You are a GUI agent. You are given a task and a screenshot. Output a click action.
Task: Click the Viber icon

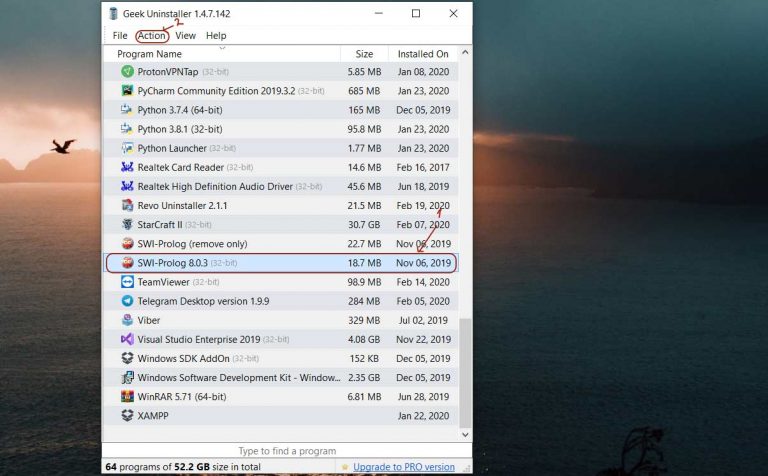pos(127,320)
